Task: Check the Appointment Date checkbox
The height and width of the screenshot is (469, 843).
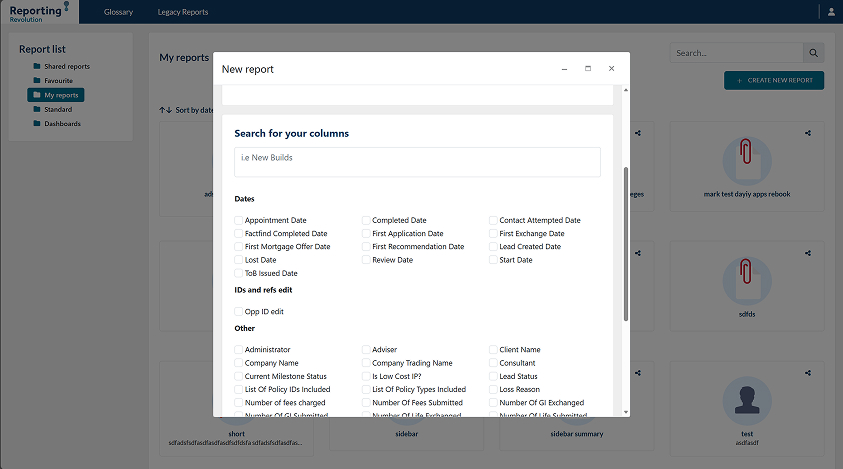Action: click(238, 220)
